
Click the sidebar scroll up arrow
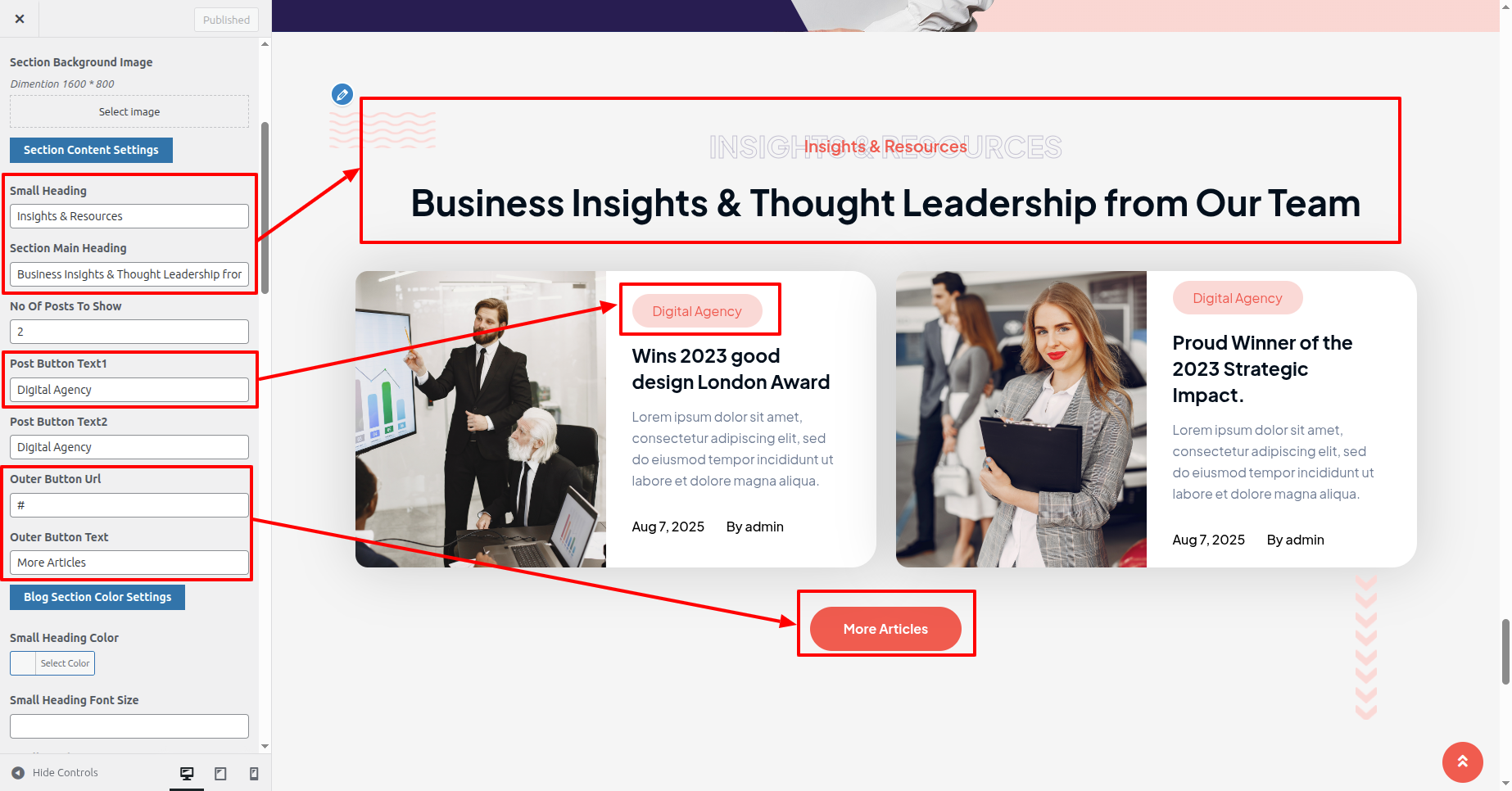click(265, 43)
